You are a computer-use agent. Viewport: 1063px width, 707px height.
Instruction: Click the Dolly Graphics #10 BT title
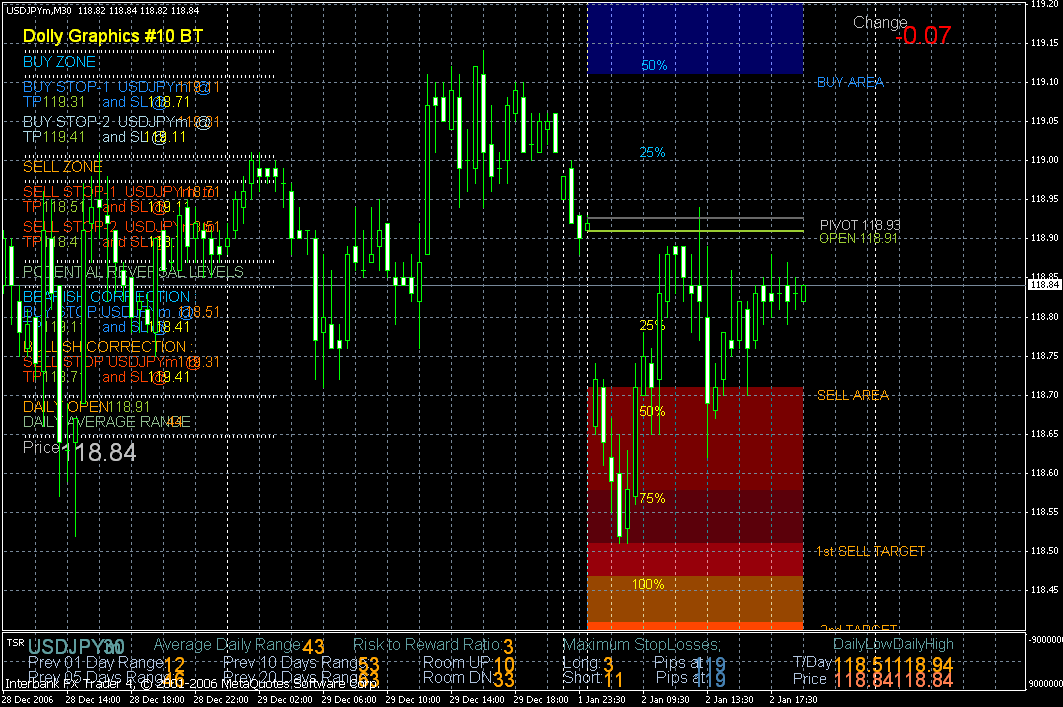point(113,36)
